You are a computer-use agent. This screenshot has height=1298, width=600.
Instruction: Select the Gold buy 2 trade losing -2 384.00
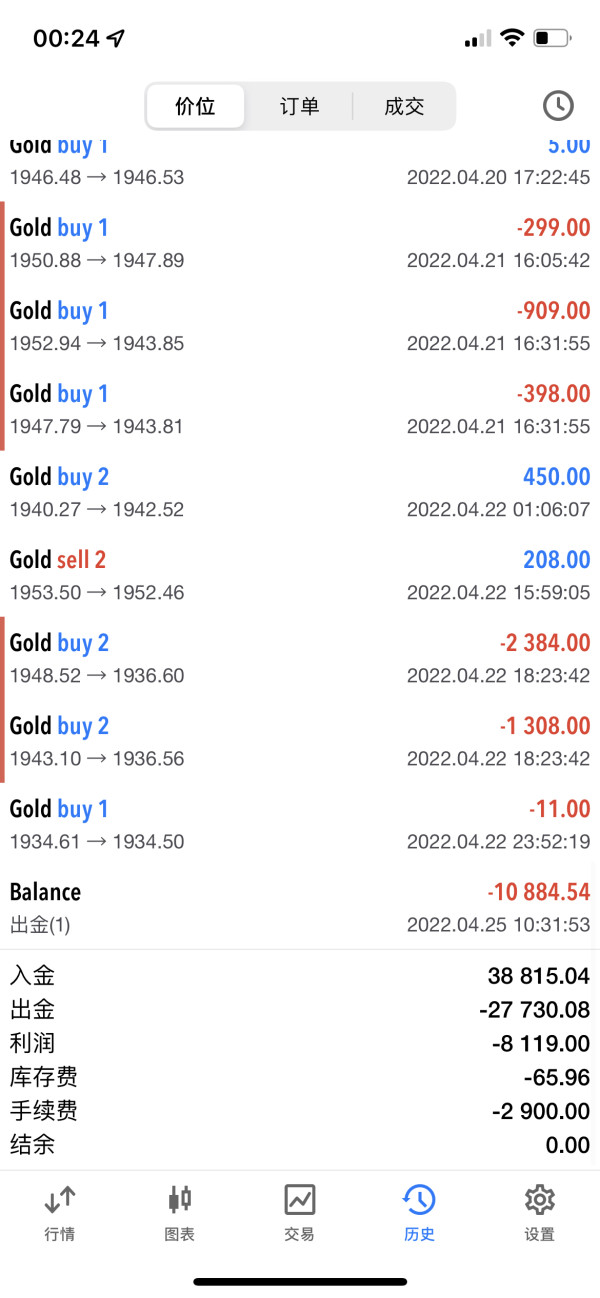300,658
